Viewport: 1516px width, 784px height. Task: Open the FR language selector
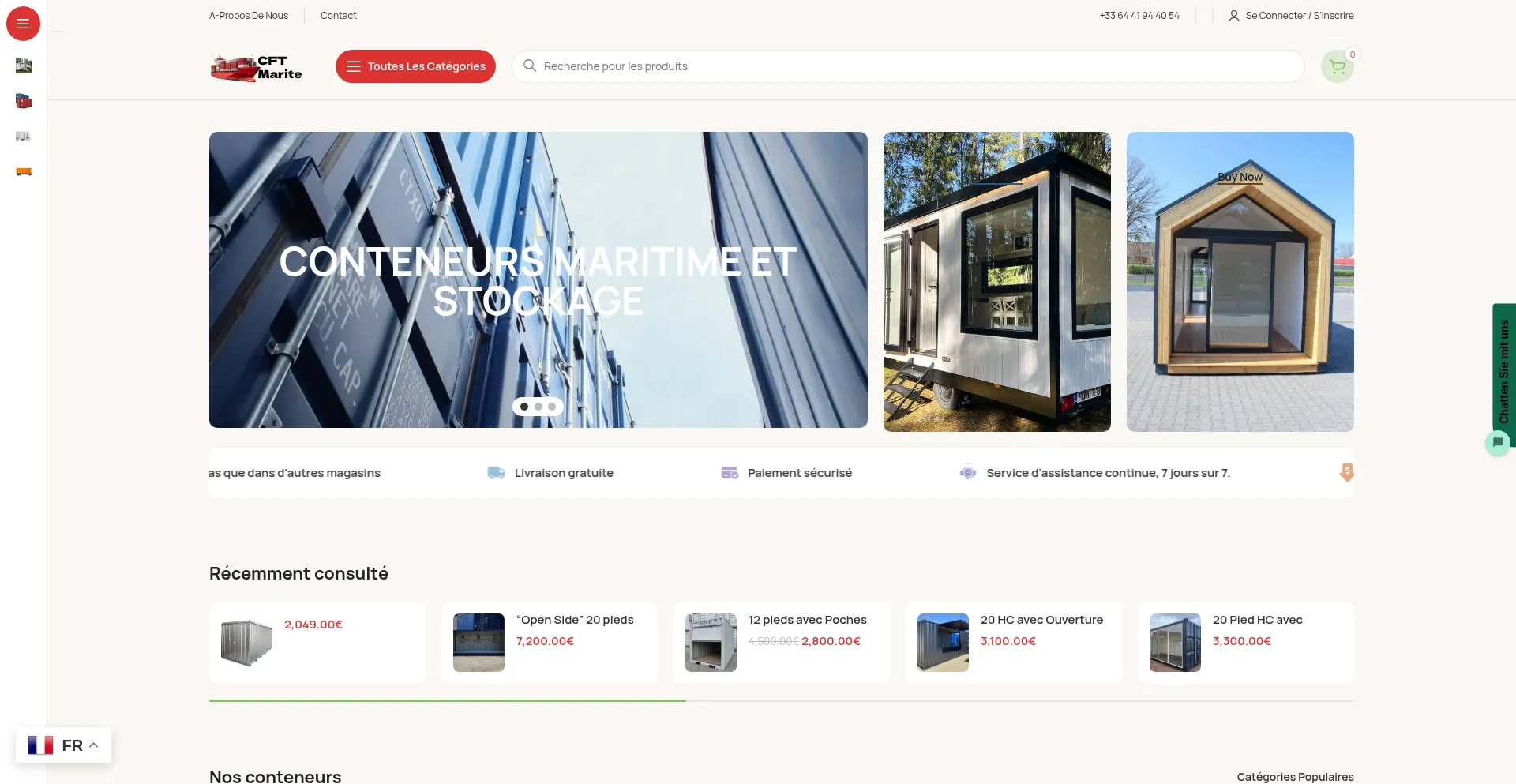point(63,745)
